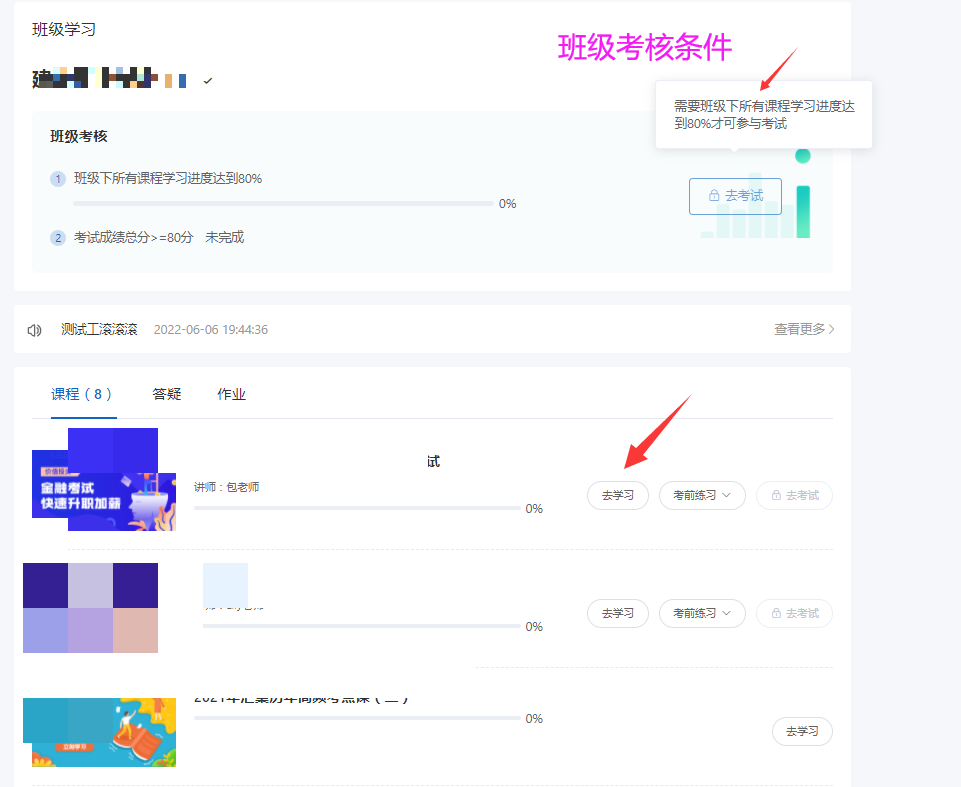Switch to the 答疑 tab

tap(167, 394)
